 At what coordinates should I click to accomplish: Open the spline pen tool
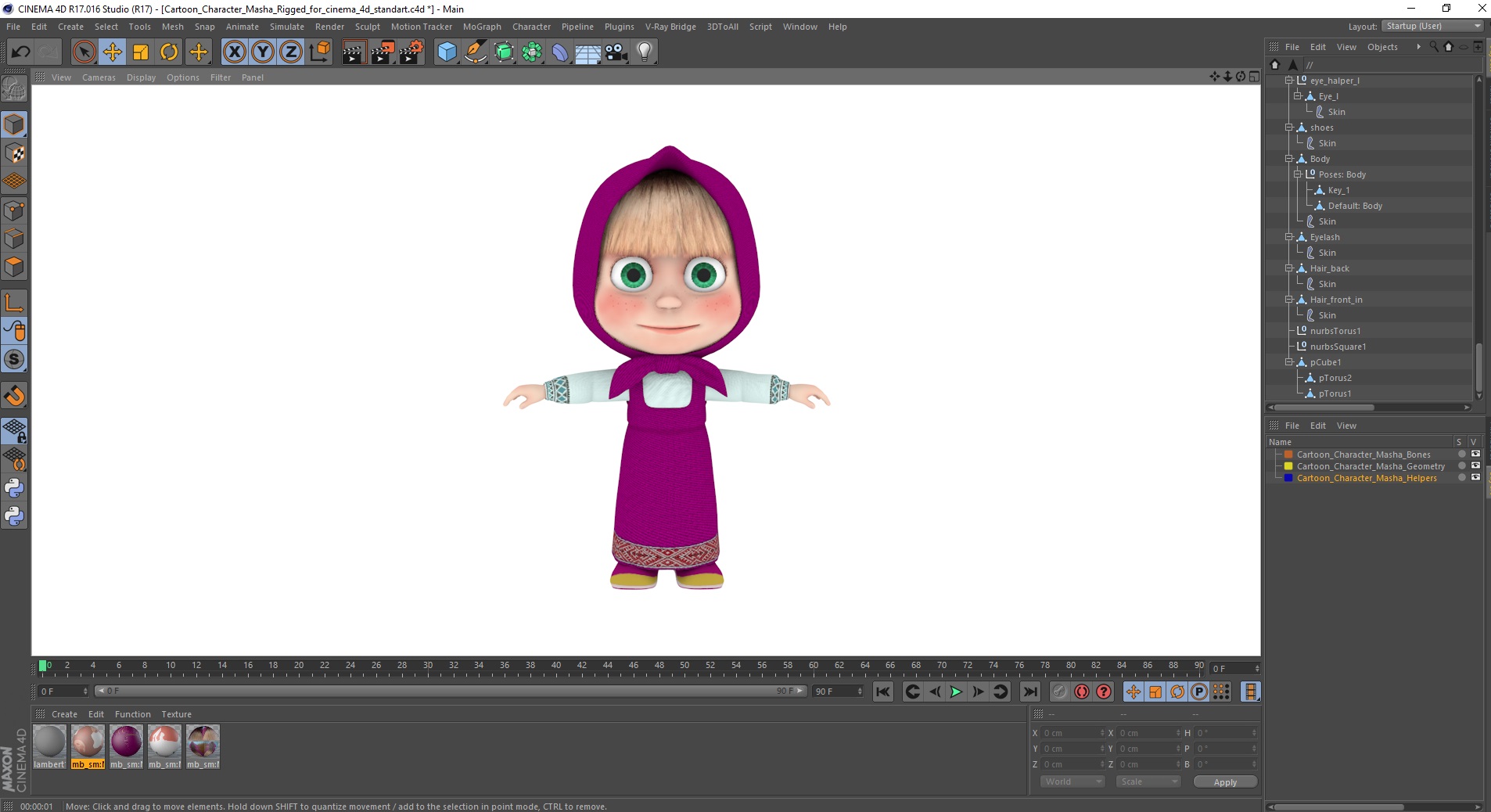tap(475, 52)
